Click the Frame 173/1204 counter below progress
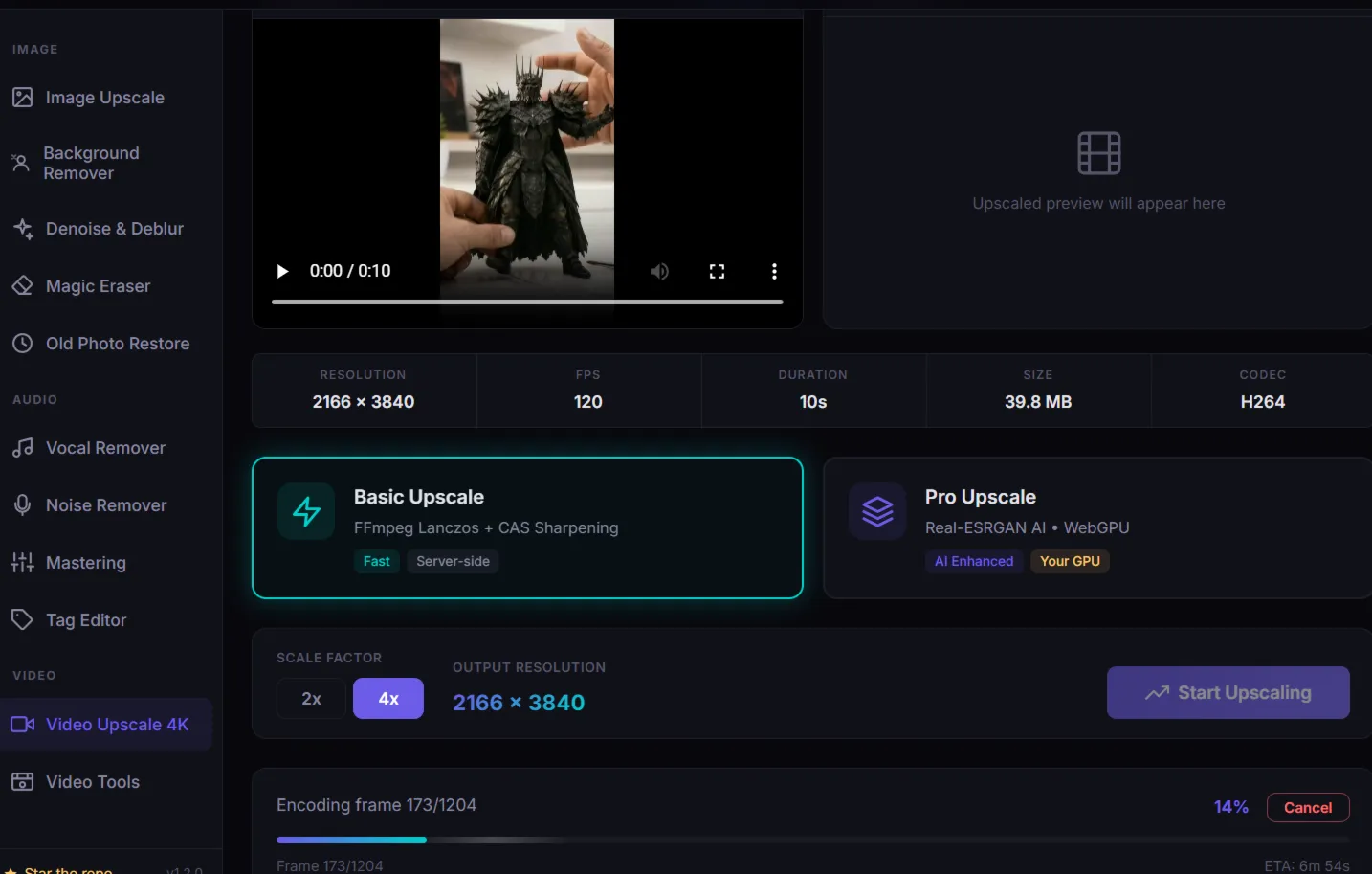 click(330, 865)
